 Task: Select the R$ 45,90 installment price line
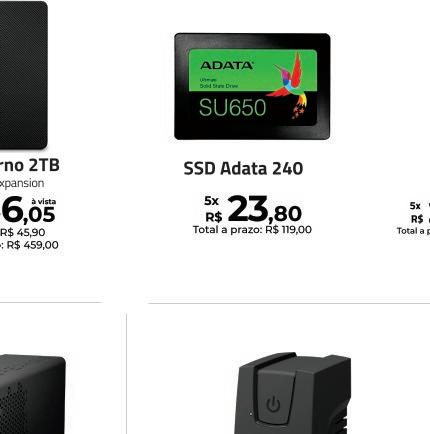(23, 232)
